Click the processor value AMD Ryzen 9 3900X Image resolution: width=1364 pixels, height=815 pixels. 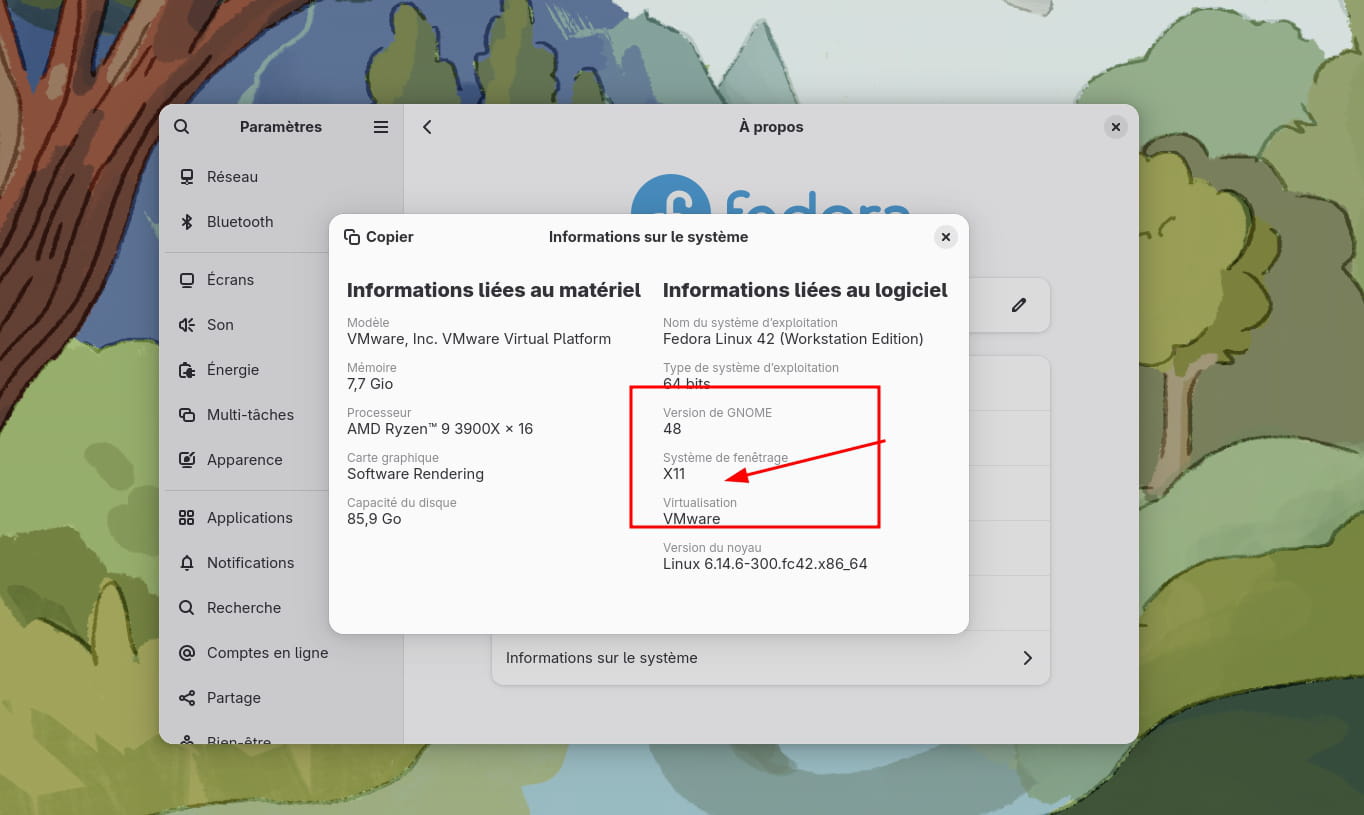tap(440, 429)
